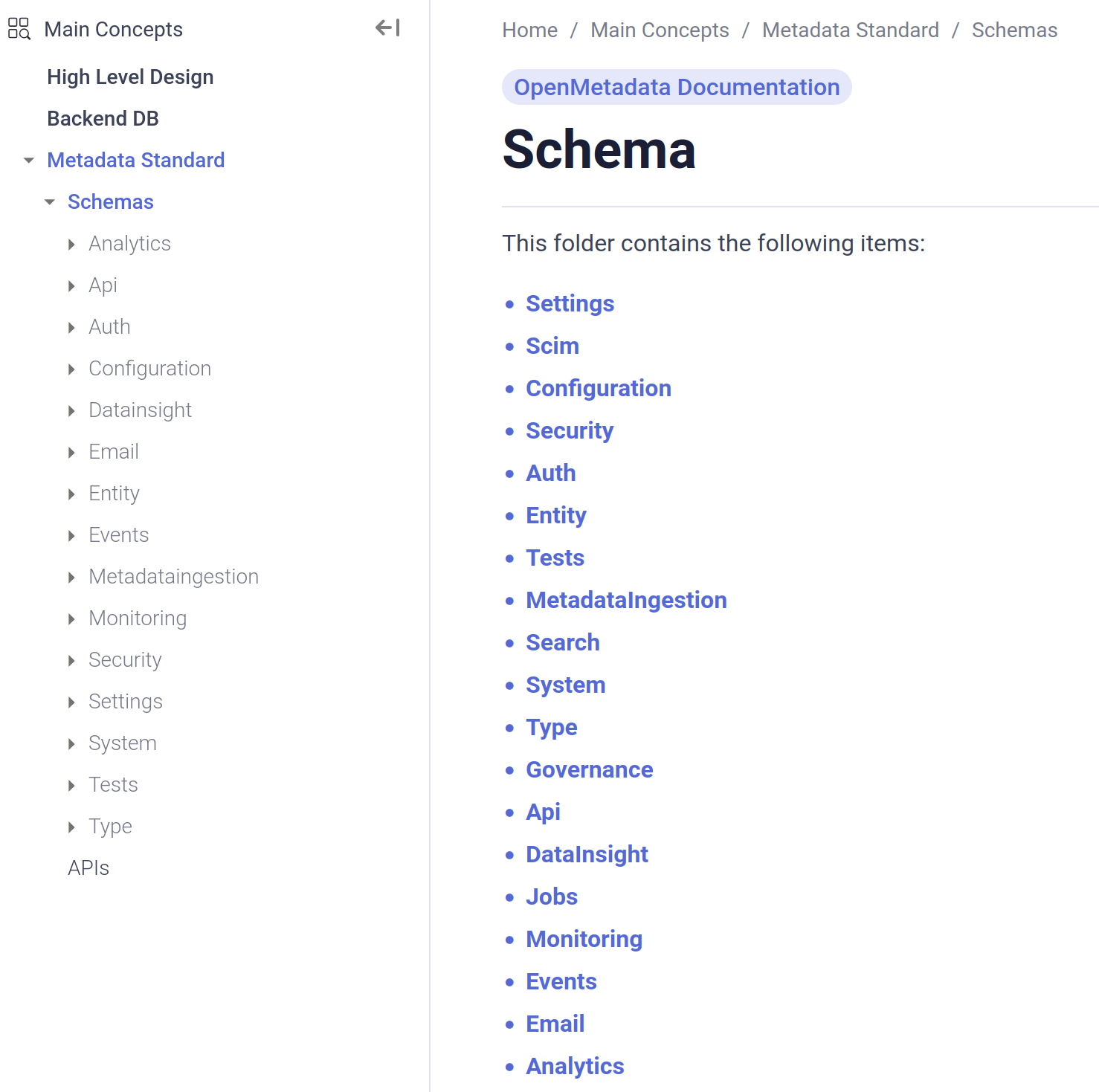Open the Events schema from the sidebar
Image resolution: width=1099 pixels, height=1092 pixels.
point(118,534)
